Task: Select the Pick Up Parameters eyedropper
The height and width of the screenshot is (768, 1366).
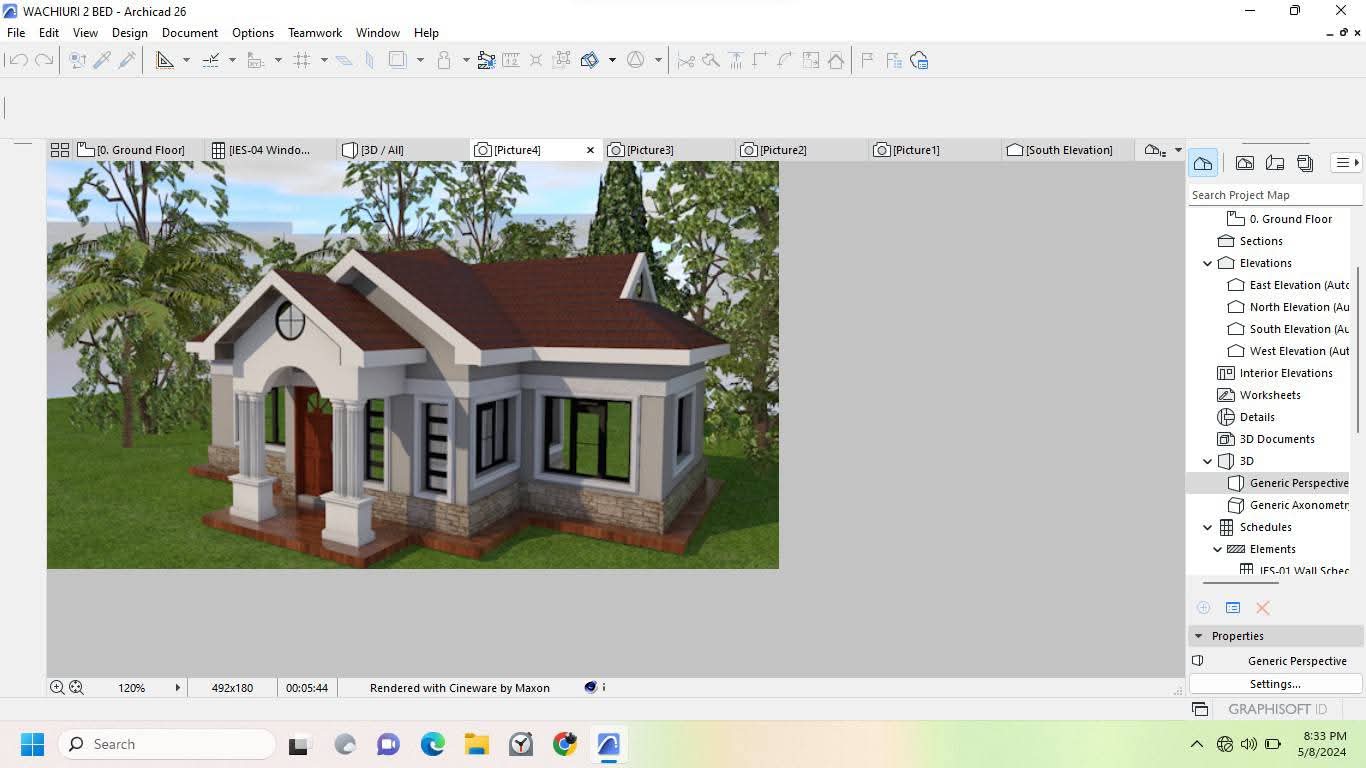Action: (102, 61)
